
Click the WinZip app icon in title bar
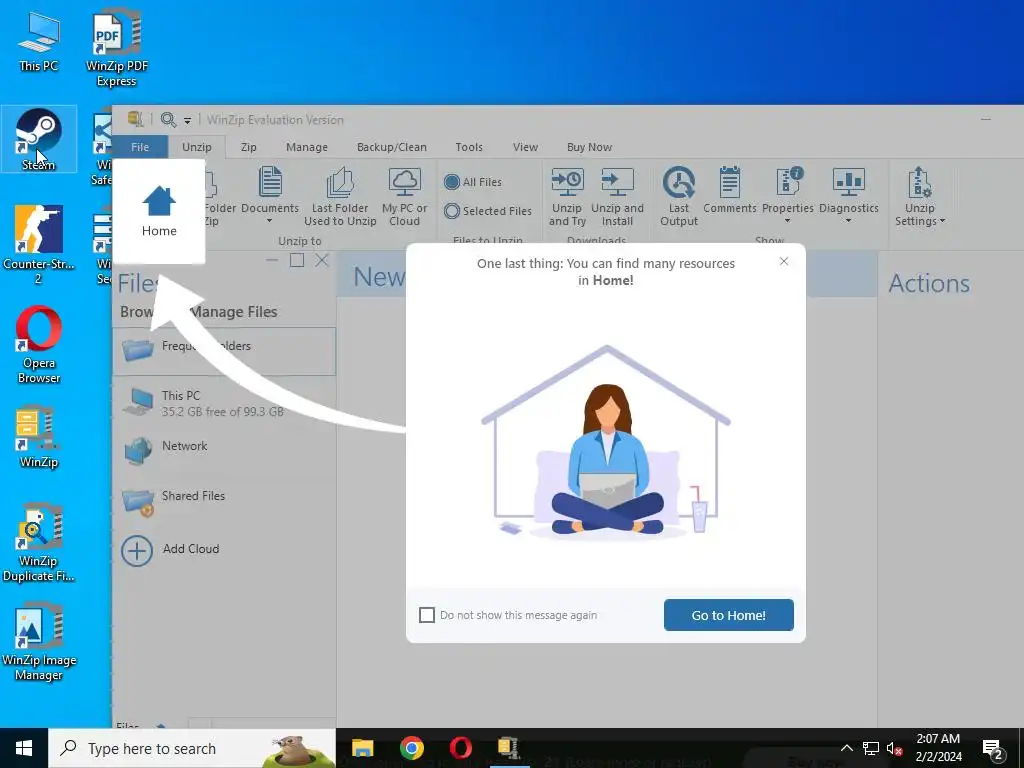click(135, 119)
